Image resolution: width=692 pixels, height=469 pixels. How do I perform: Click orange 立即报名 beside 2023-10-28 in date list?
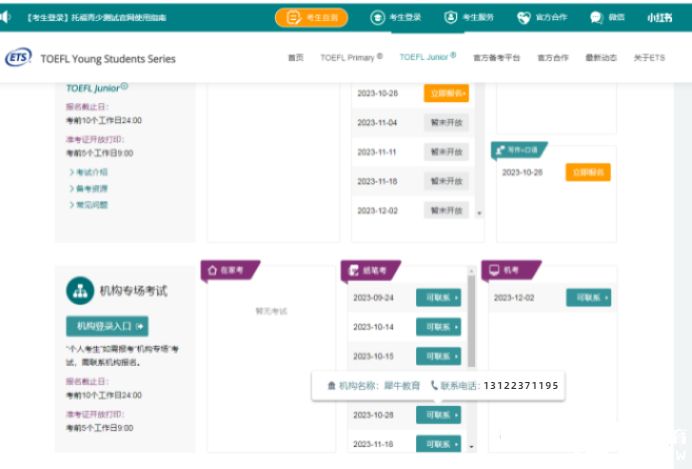point(446,93)
